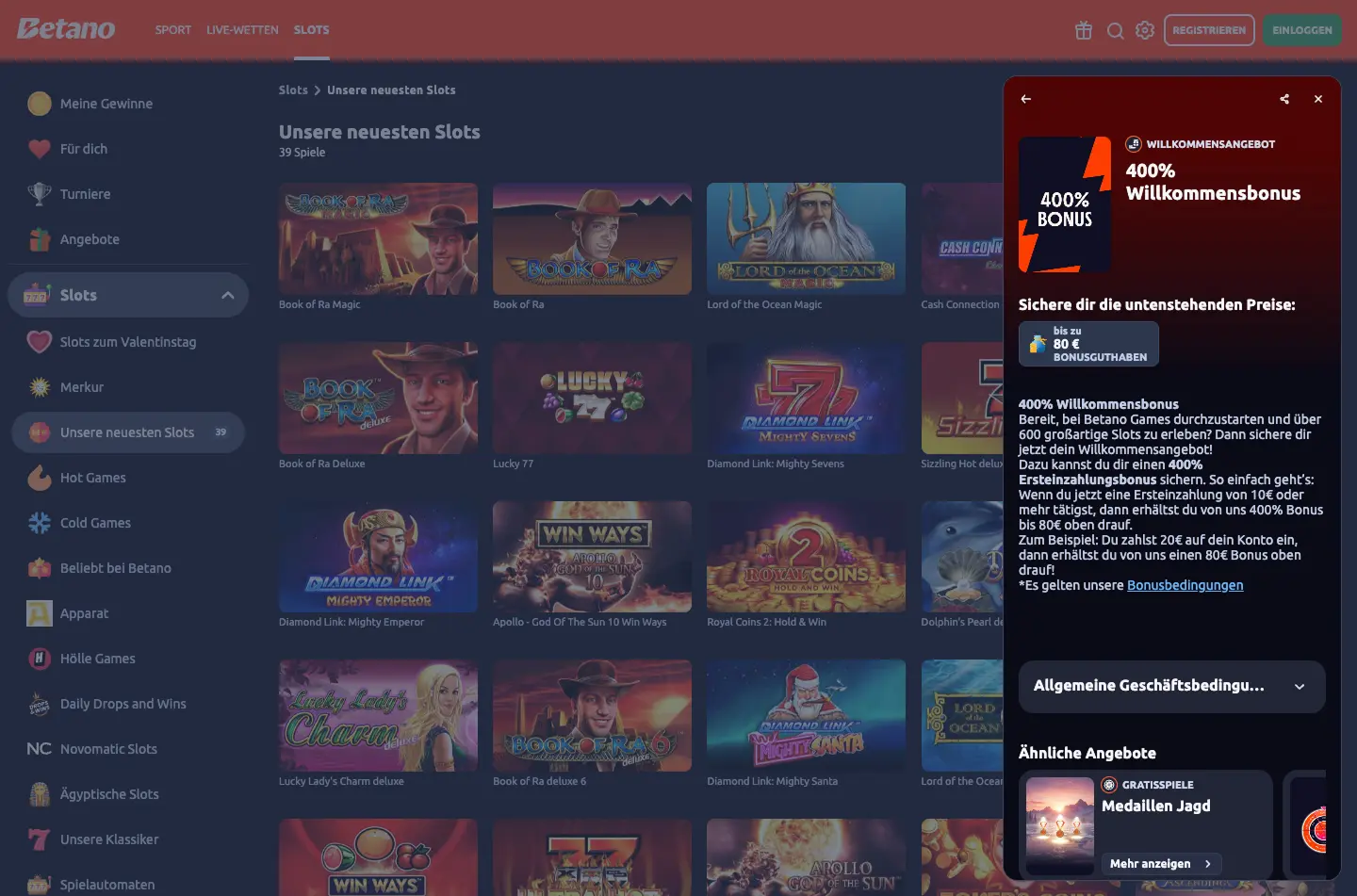Collapse the Slots sidebar section chevron
This screenshot has width=1357, height=896.
click(227, 295)
